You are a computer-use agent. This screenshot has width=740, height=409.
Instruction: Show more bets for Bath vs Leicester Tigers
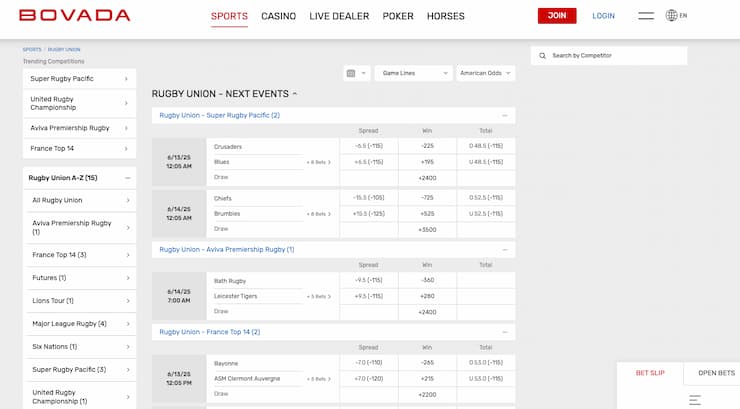(x=319, y=297)
